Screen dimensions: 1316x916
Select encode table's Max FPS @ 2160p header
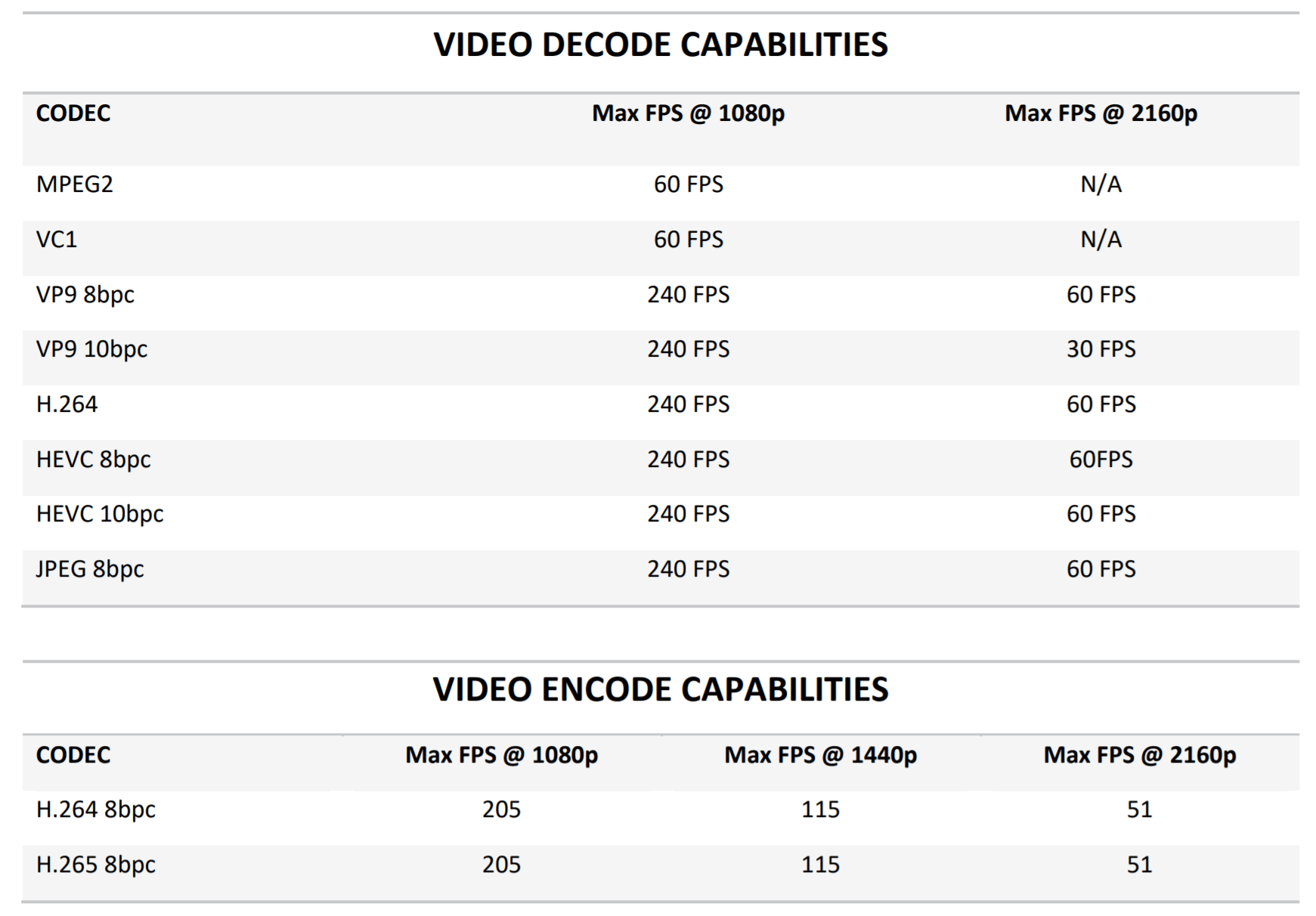coord(1140,755)
